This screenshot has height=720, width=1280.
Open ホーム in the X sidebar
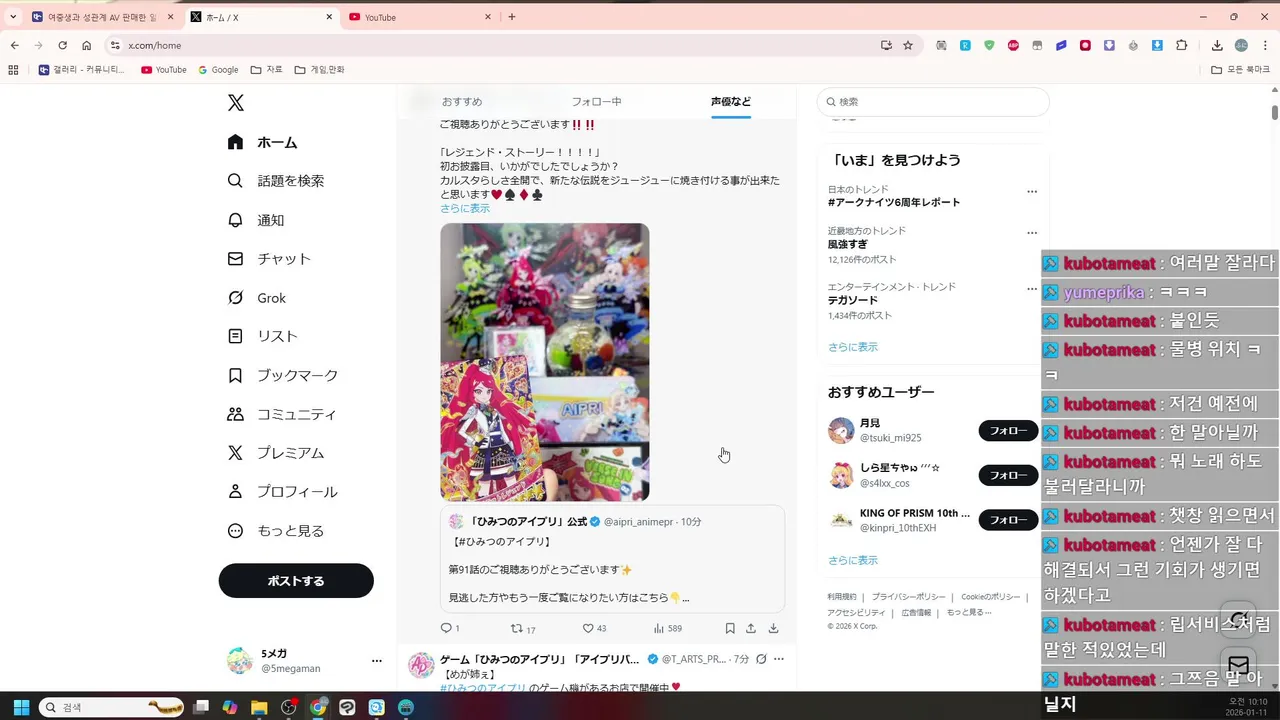(262, 142)
